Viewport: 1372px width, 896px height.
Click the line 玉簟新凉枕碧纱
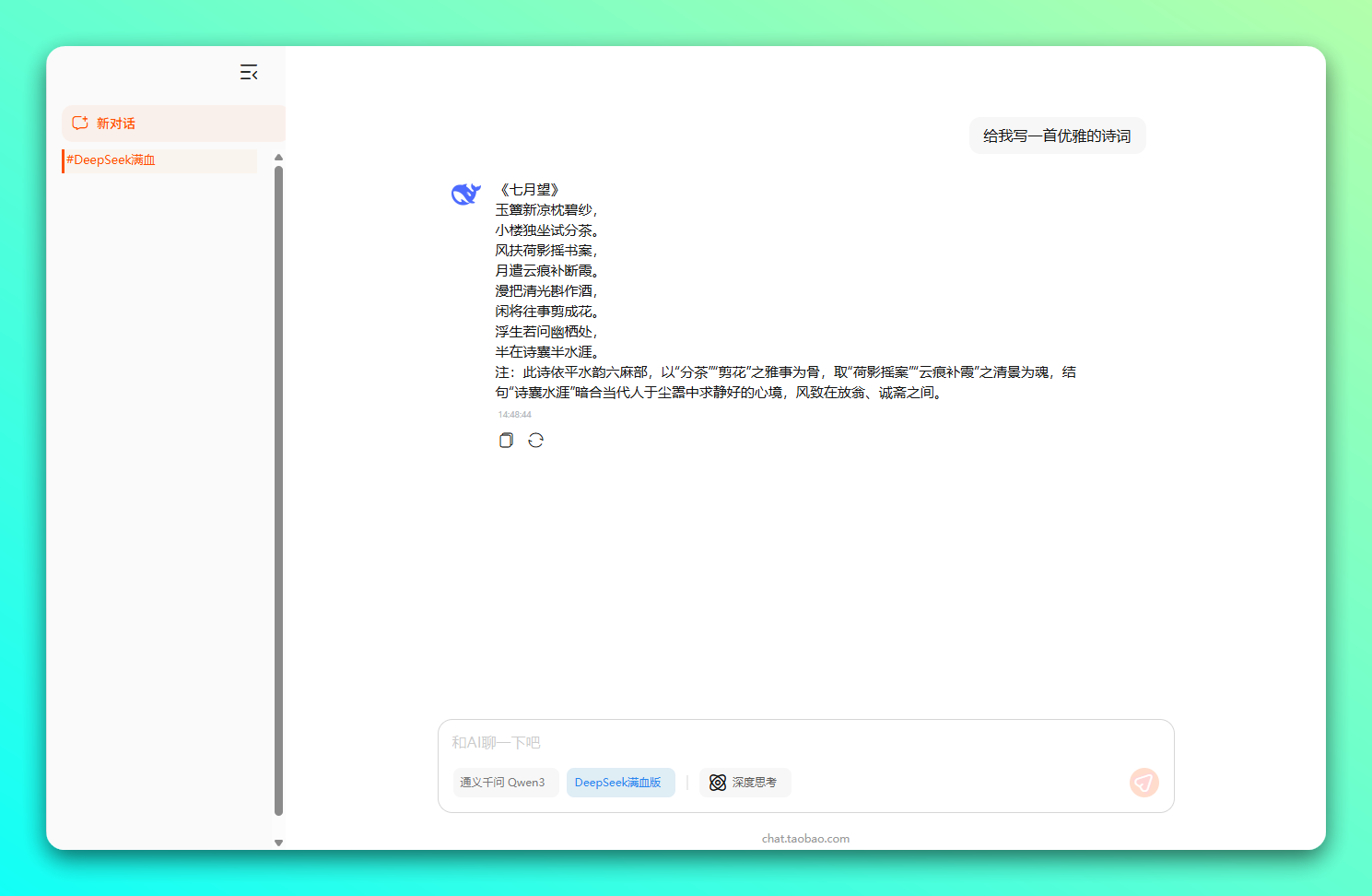pyautogui.click(x=546, y=210)
